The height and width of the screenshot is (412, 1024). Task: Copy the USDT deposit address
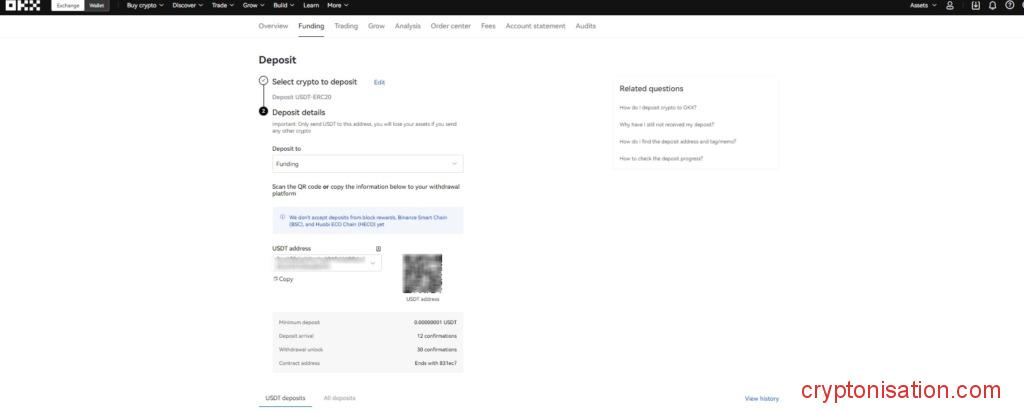(x=283, y=279)
